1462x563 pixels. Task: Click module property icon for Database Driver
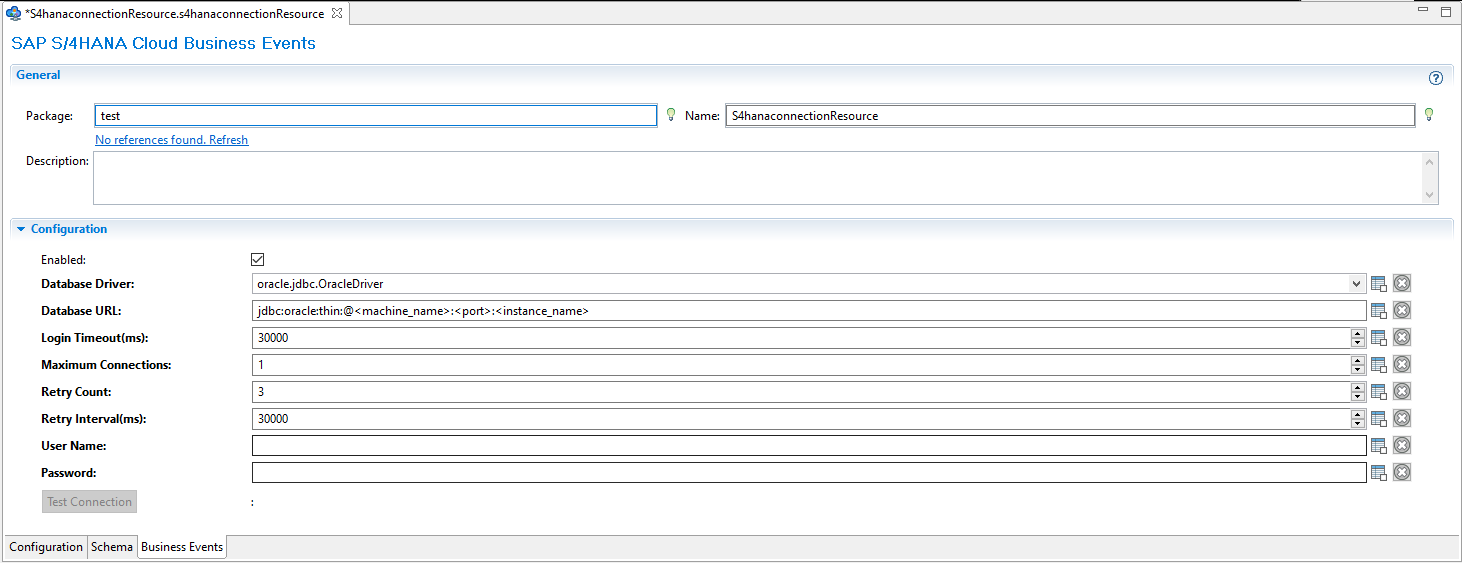point(1379,284)
